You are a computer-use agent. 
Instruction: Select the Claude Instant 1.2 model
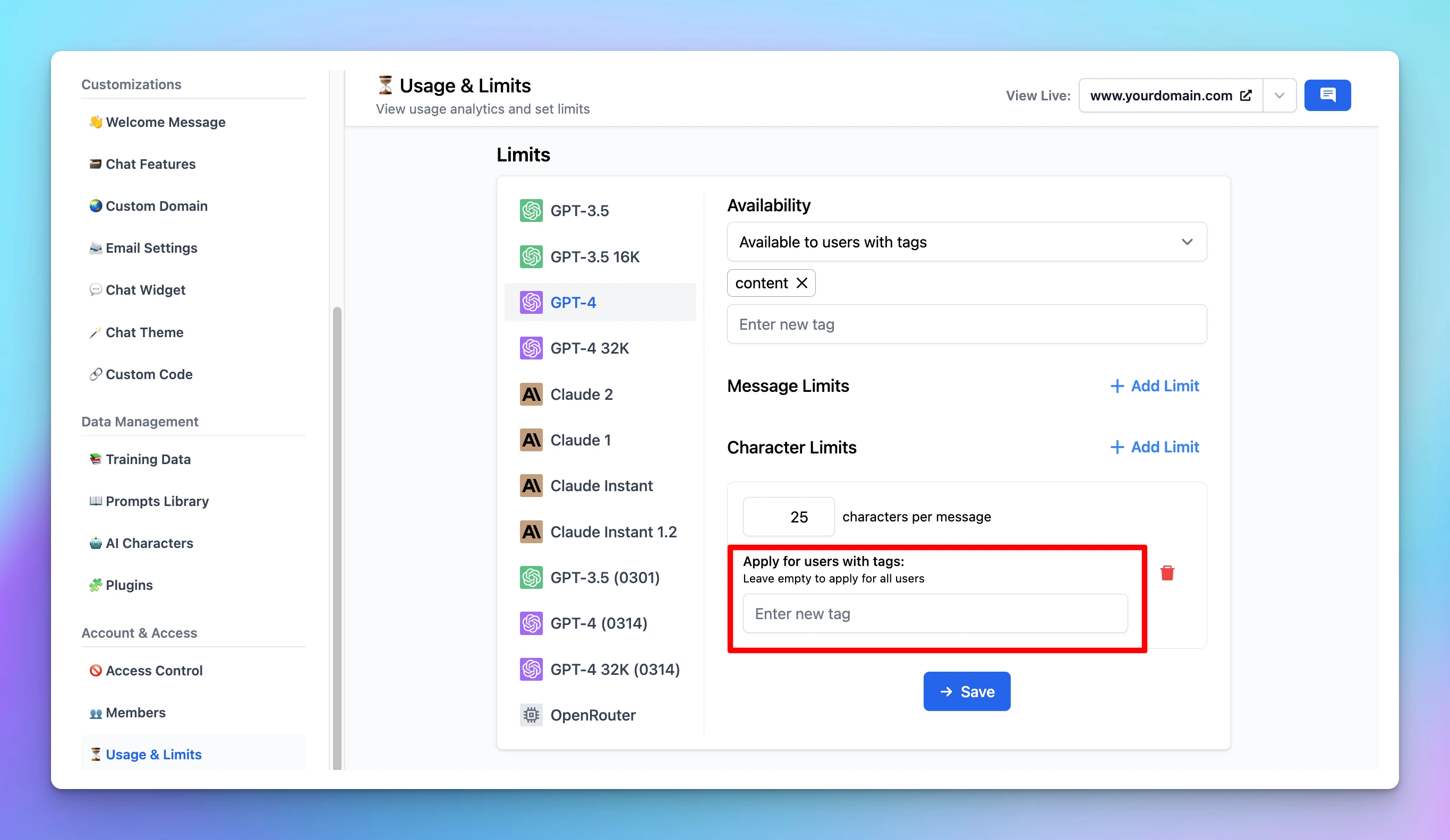click(x=613, y=532)
